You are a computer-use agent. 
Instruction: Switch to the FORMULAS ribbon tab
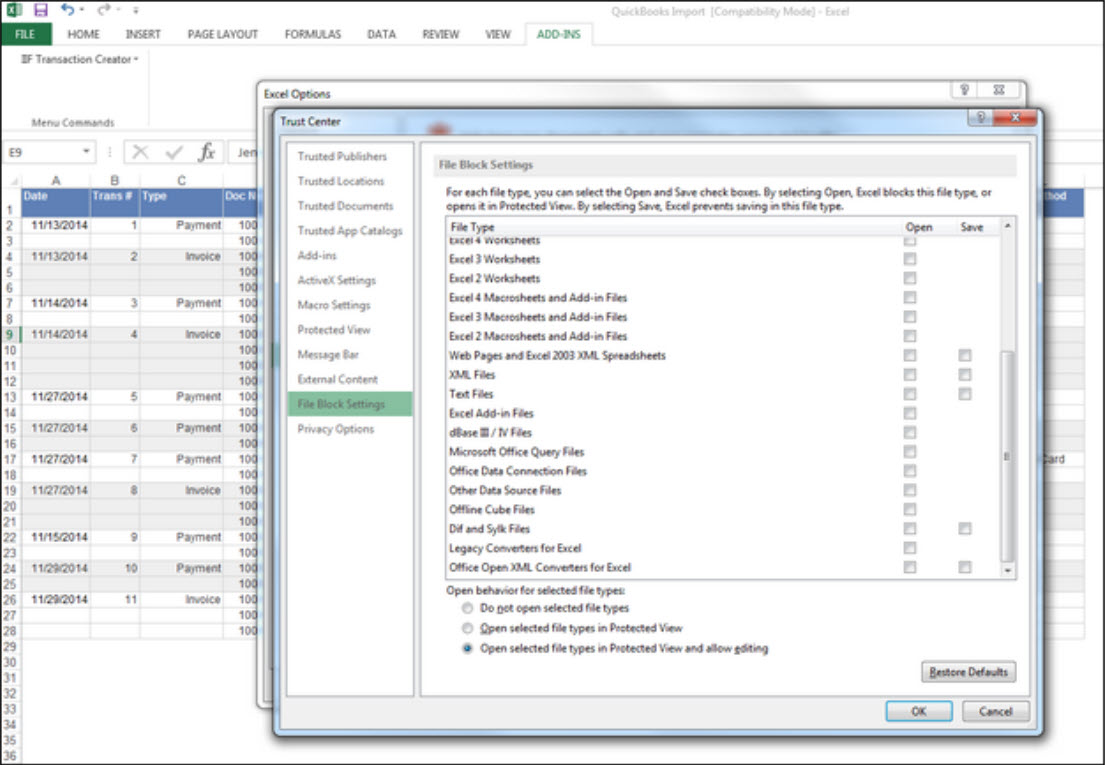(x=313, y=34)
